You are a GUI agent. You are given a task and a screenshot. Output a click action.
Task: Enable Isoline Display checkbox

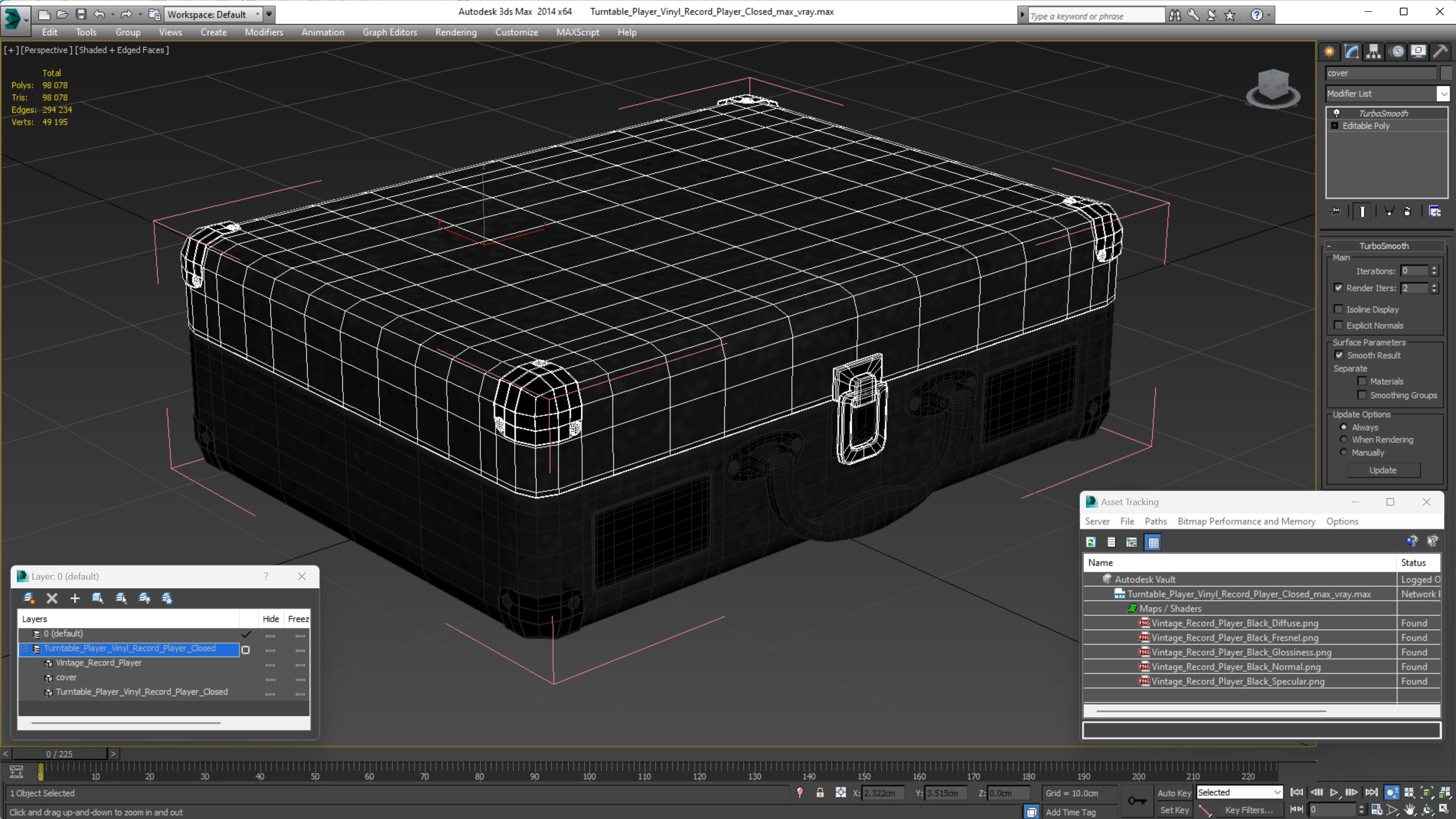[1339, 309]
